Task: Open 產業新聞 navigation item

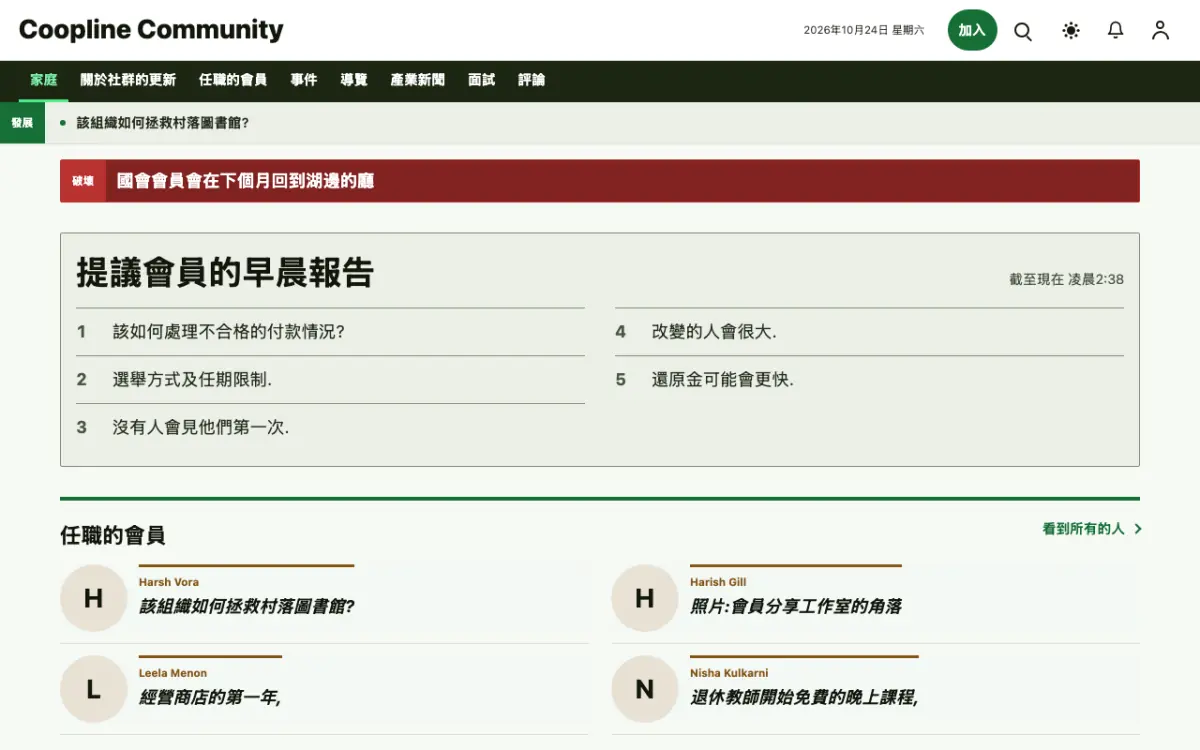Action: coord(418,80)
